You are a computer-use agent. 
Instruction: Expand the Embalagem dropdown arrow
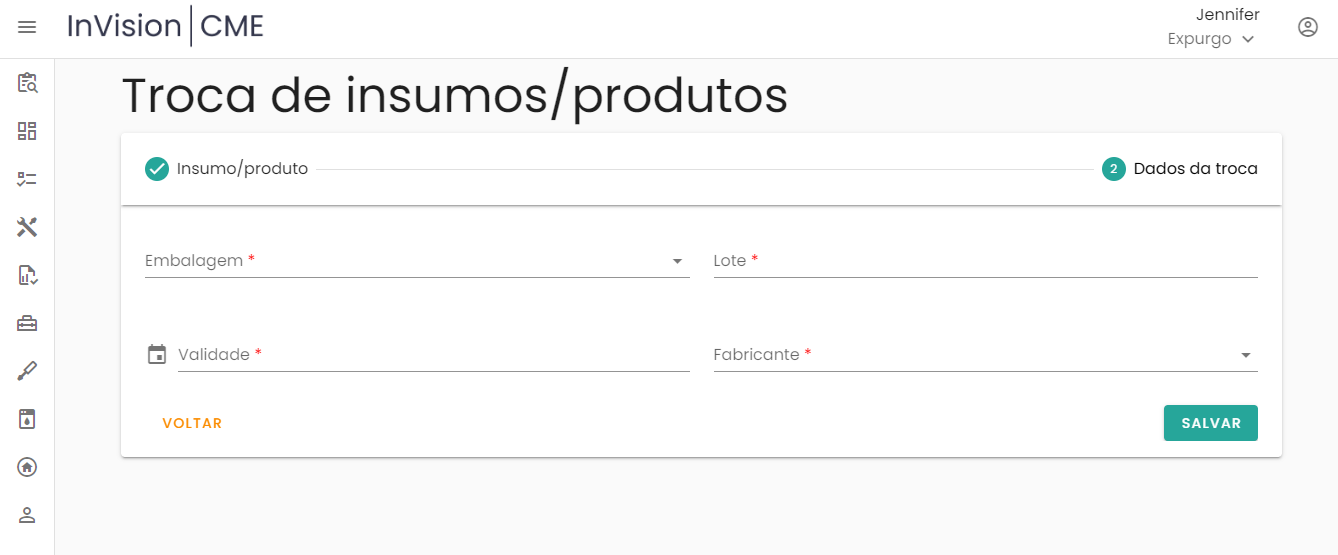[x=677, y=261]
